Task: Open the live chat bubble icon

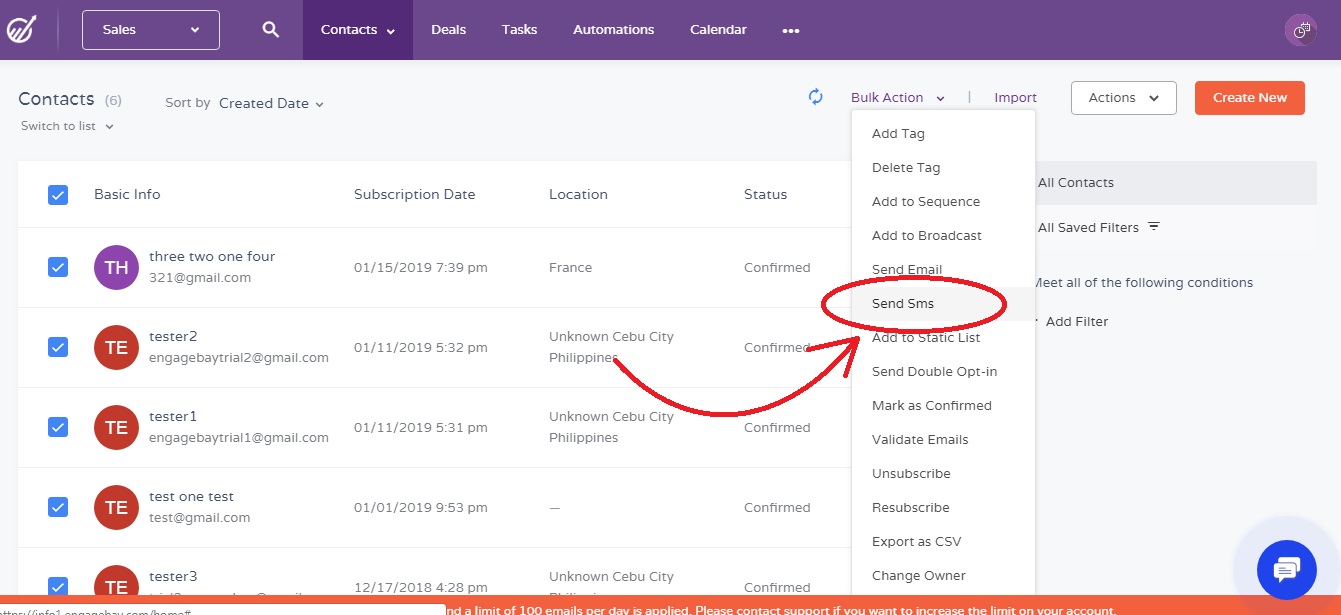Action: pos(1286,570)
